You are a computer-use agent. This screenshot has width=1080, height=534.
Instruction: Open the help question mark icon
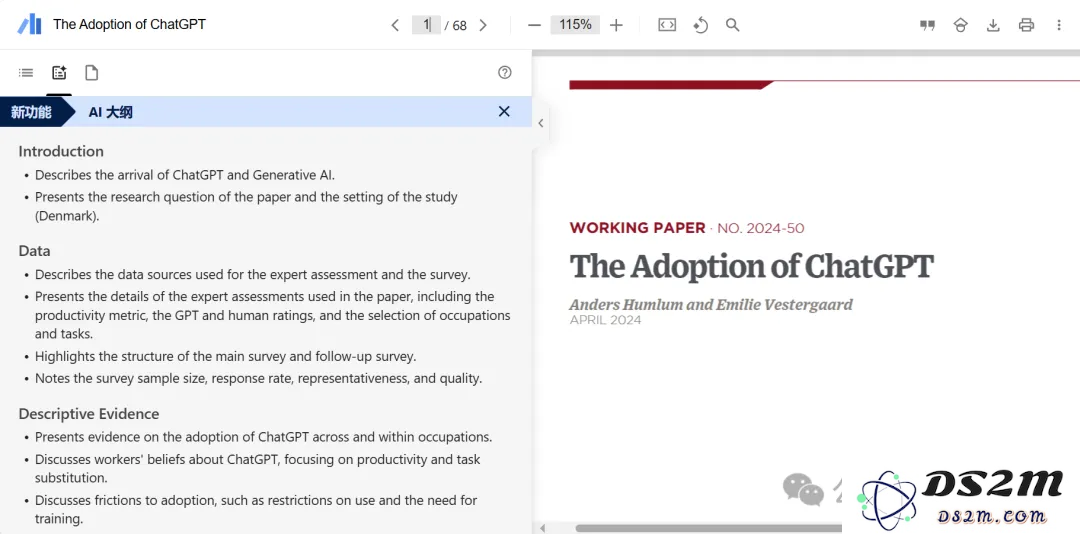[505, 72]
